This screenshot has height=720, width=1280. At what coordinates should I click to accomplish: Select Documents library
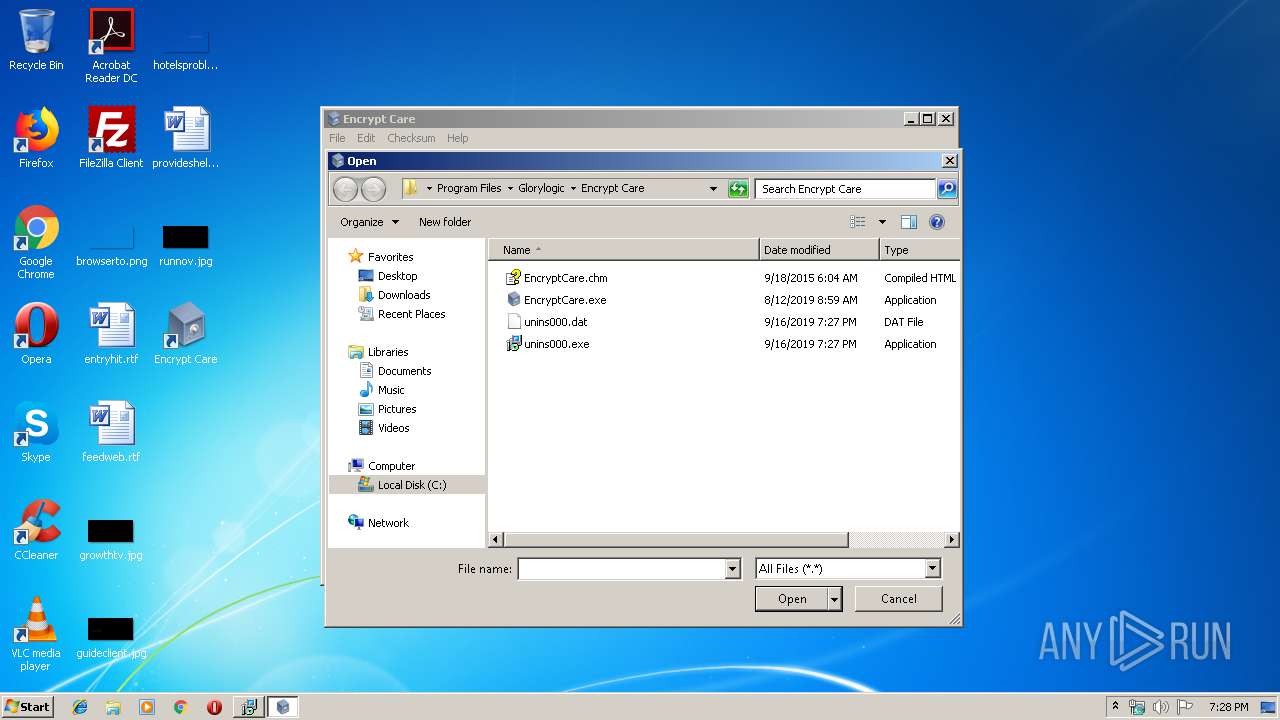pos(404,371)
